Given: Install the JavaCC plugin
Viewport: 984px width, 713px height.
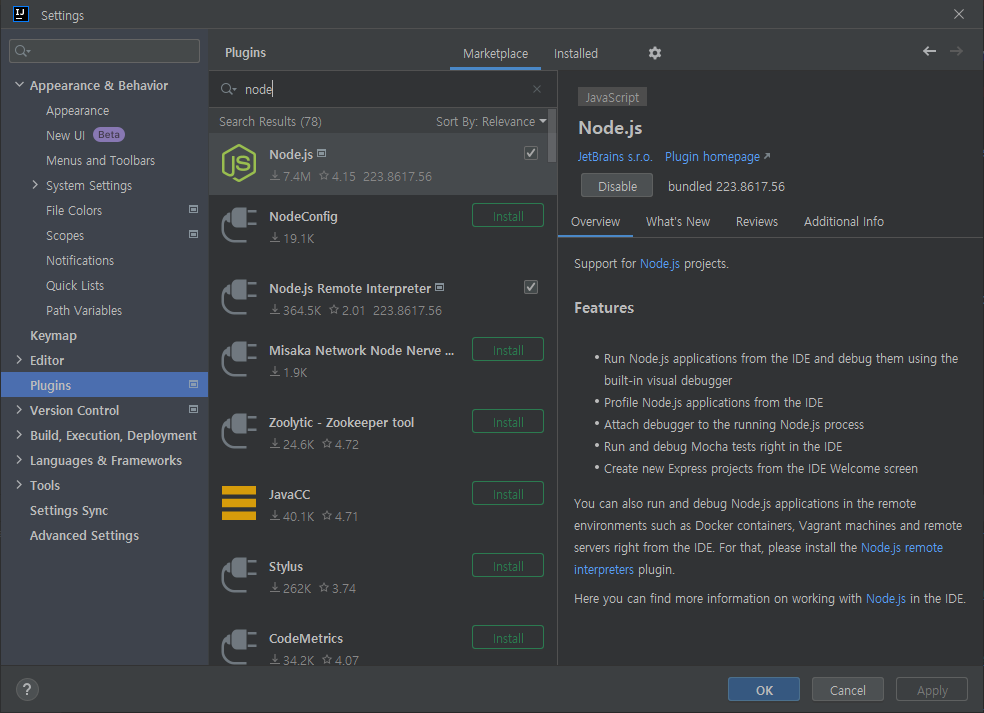Looking at the screenshot, I should pyautogui.click(x=508, y=494).
